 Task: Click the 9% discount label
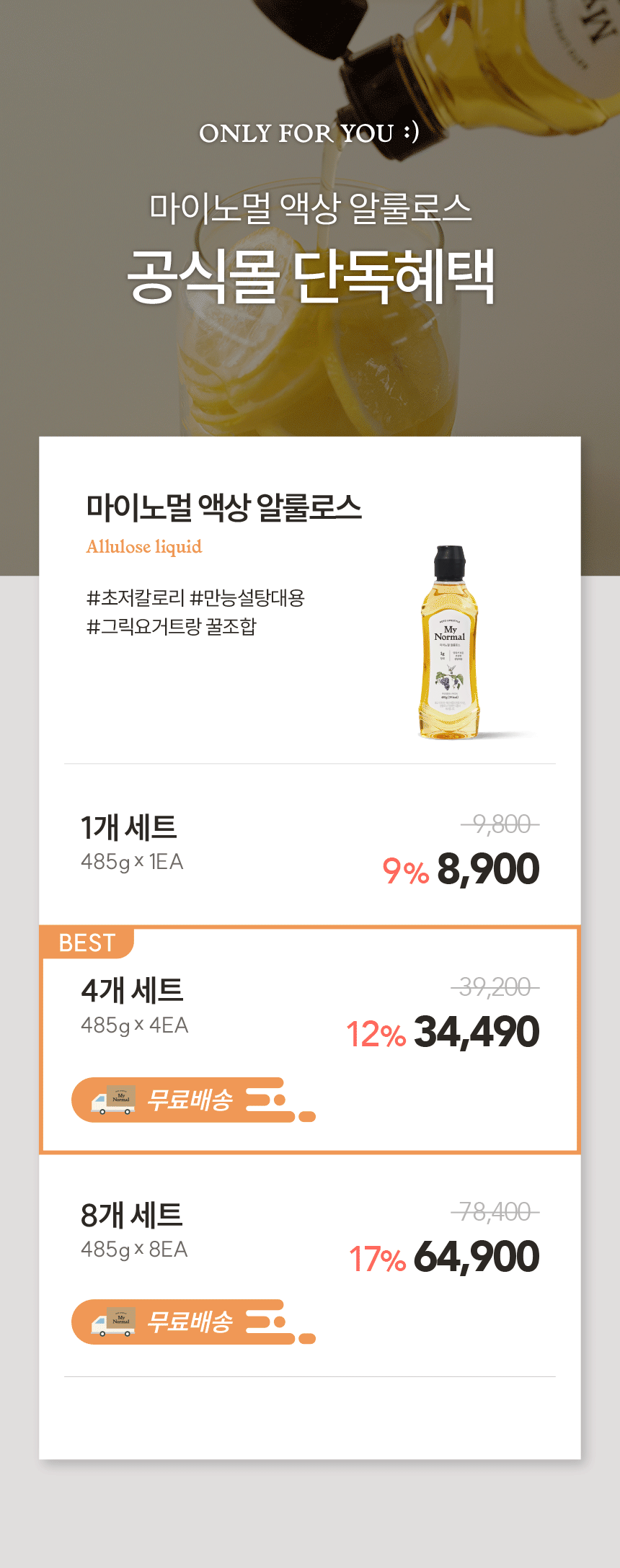click(406, 871)
